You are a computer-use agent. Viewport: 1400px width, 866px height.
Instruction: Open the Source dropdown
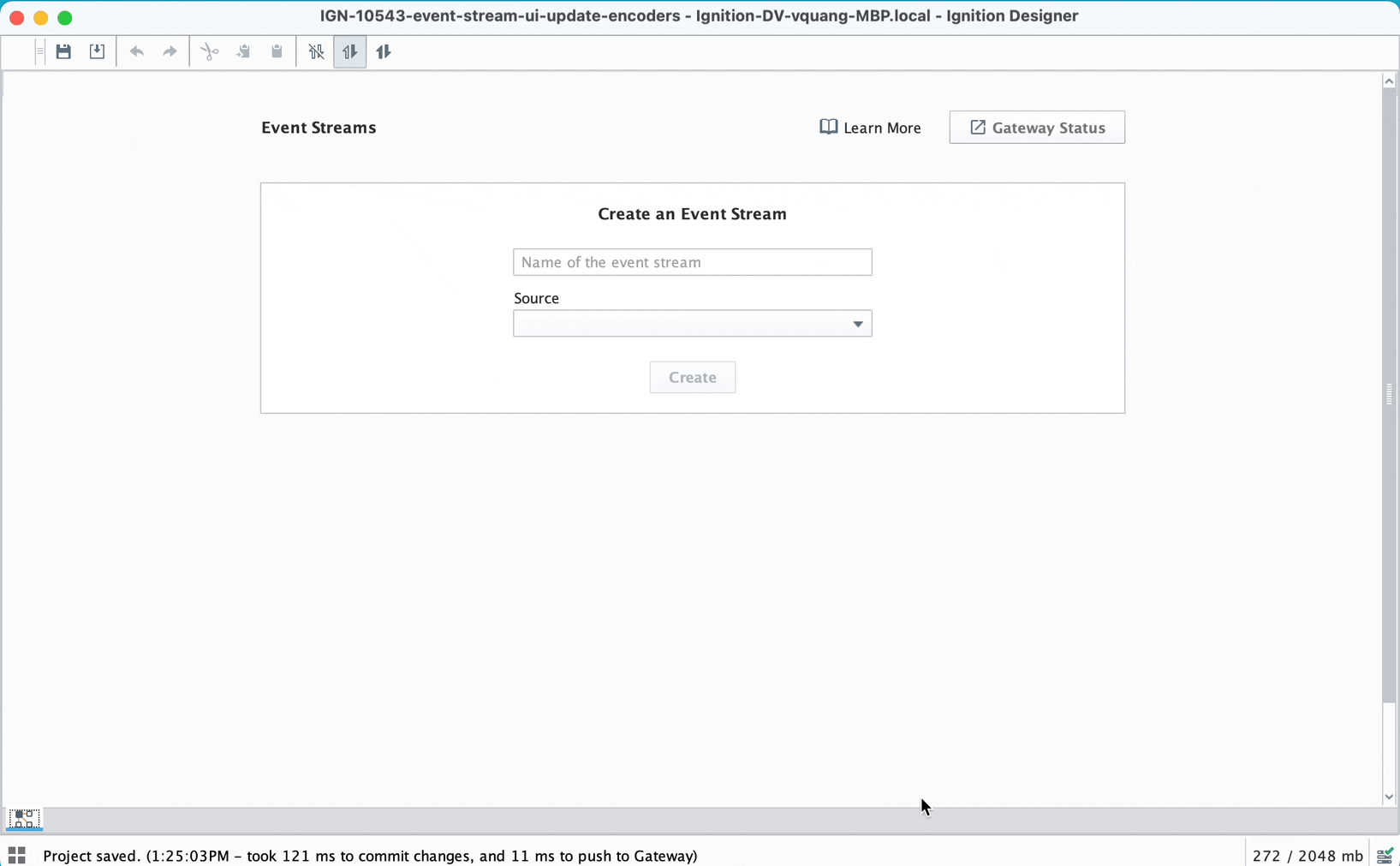(x=692, y=324)
